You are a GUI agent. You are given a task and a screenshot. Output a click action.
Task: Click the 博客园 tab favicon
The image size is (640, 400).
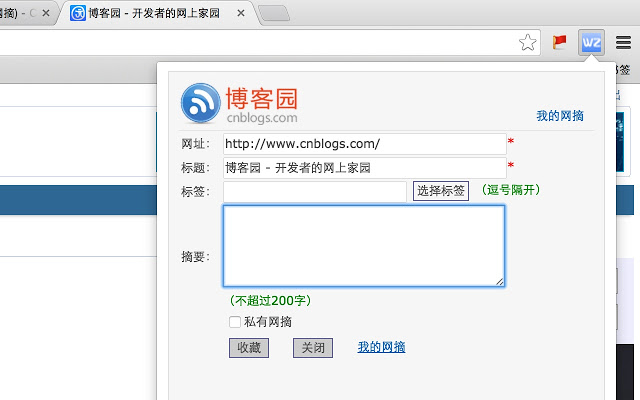click(x=78, y=13)
